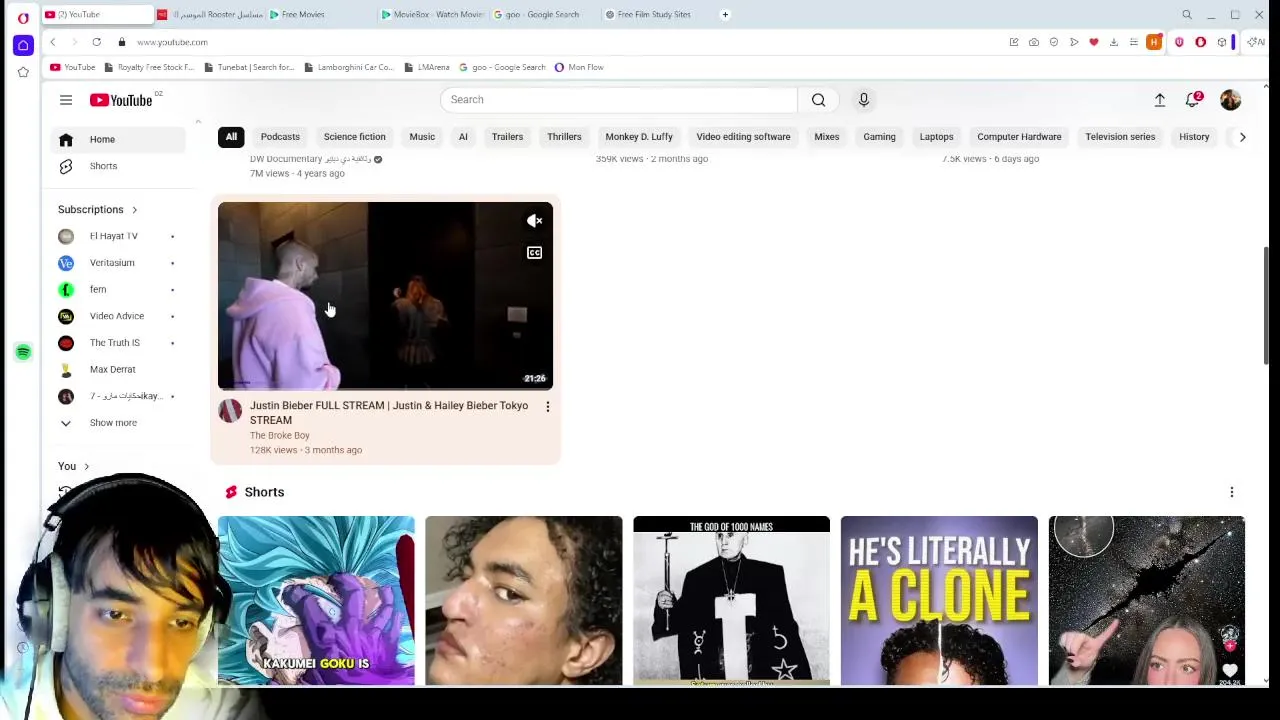Click the YouTube logo
The height and width of the screenshot is (720, 1280).
coord(121,100)
